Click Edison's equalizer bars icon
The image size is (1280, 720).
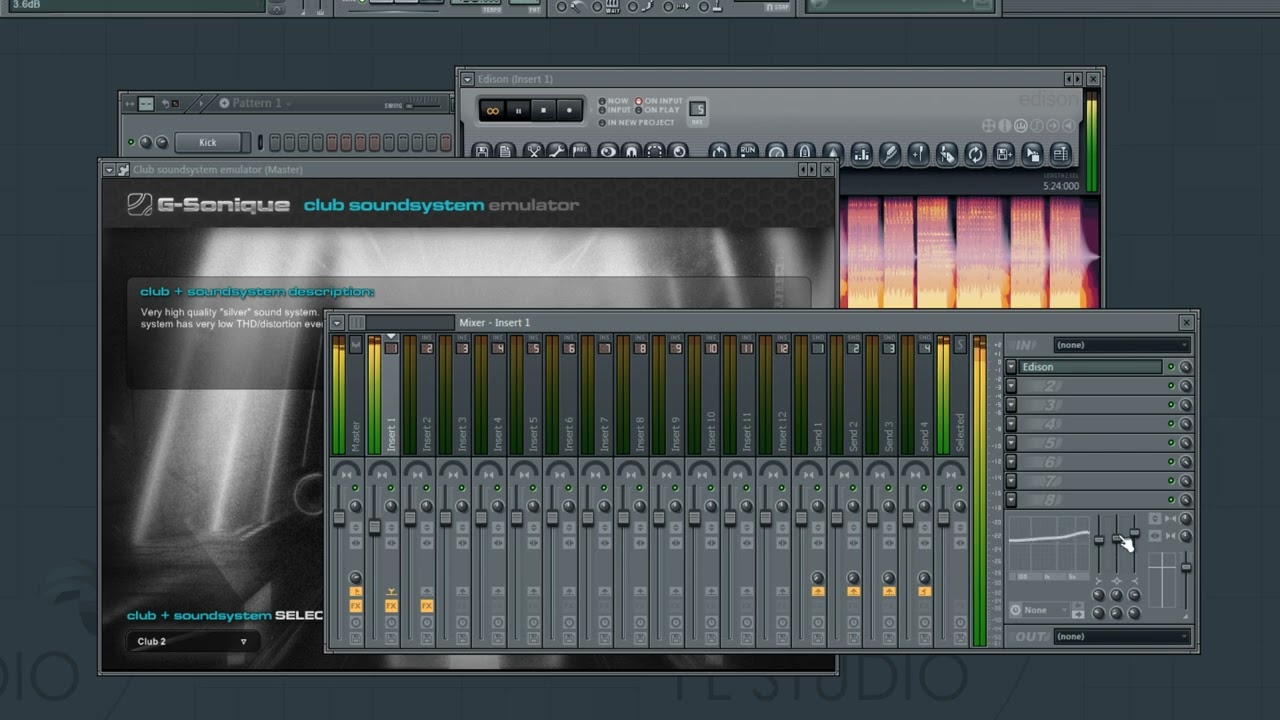point(861,154)
